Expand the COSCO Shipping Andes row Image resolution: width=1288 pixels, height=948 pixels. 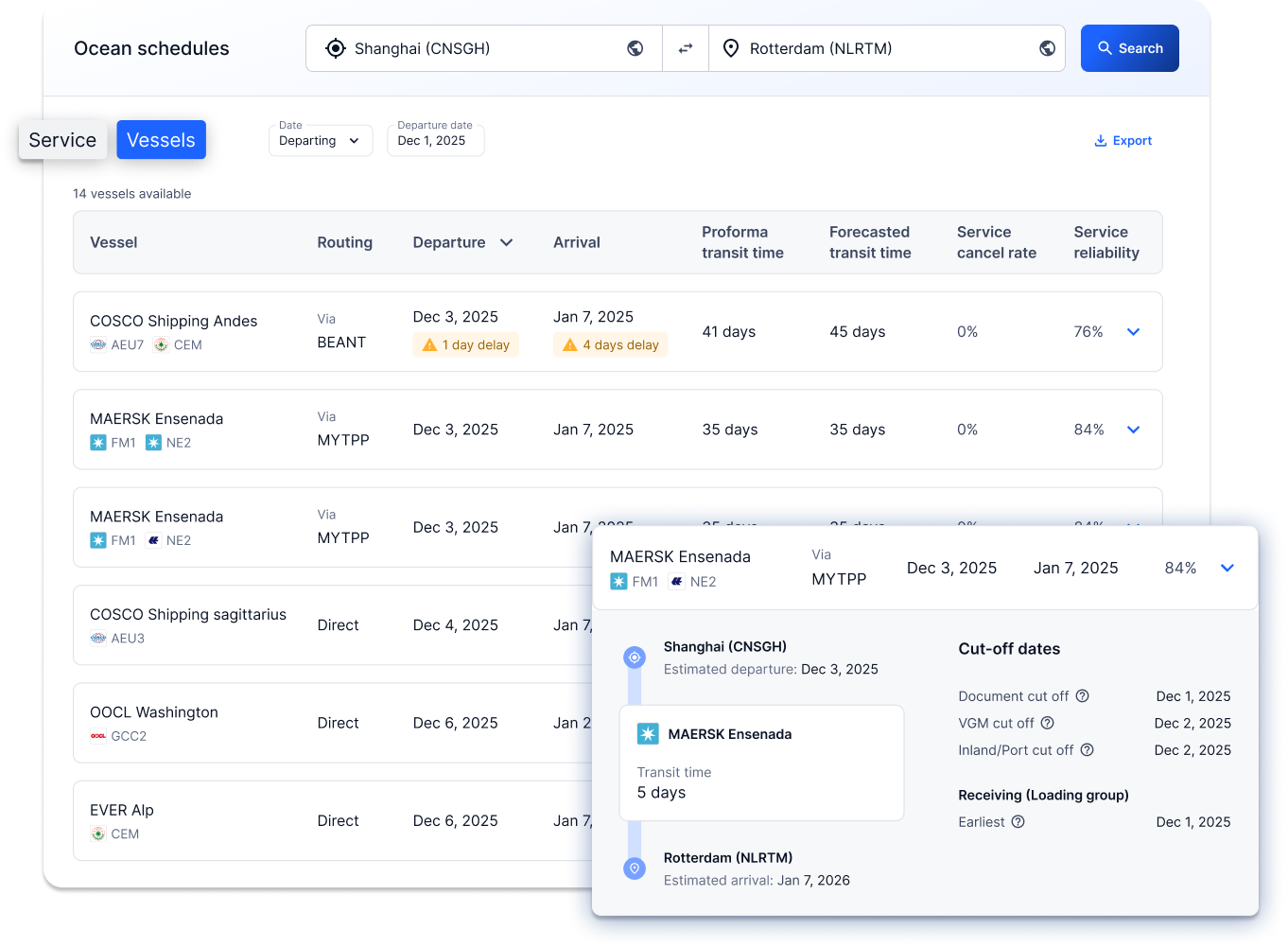pyautogui.click(x=1133, y=332)
